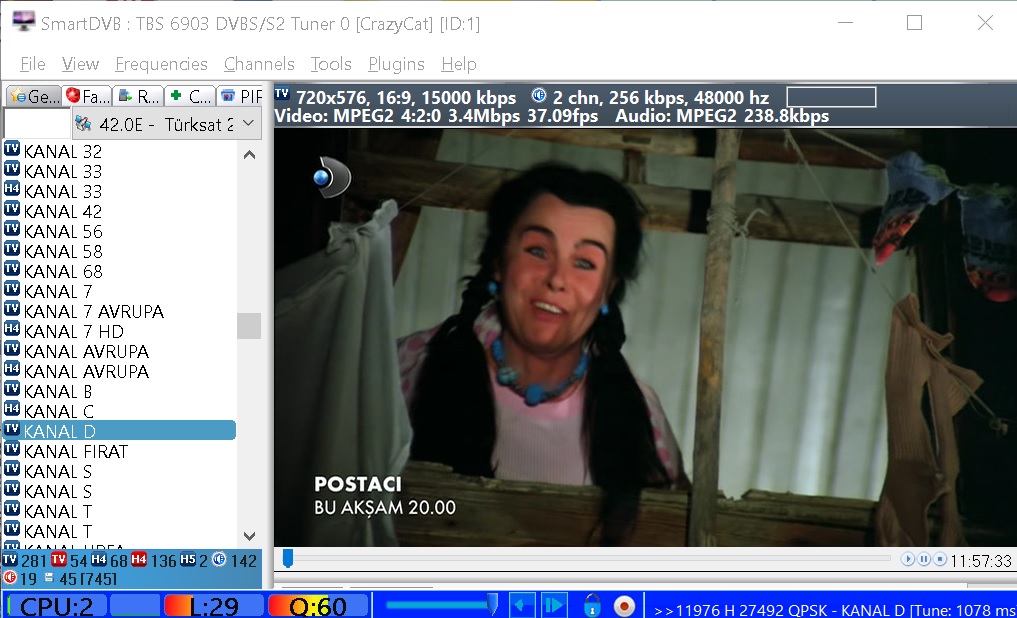Toggle the padlock icon in the bottom toolbar
1017x618 pixels.
(x=592, y=606)
